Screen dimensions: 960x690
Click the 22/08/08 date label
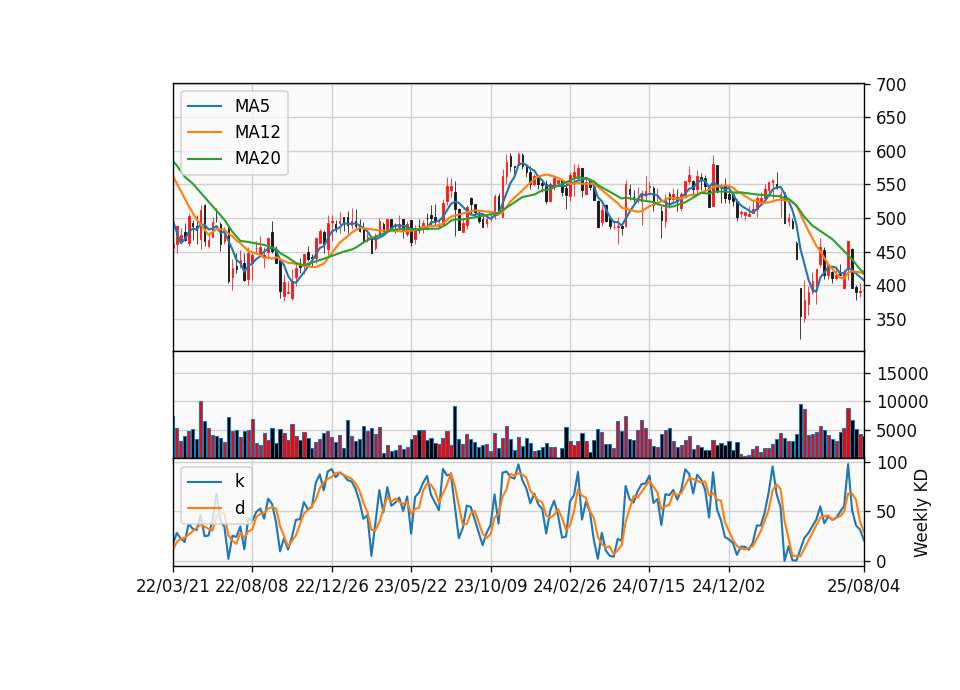[x=252, y=586]
